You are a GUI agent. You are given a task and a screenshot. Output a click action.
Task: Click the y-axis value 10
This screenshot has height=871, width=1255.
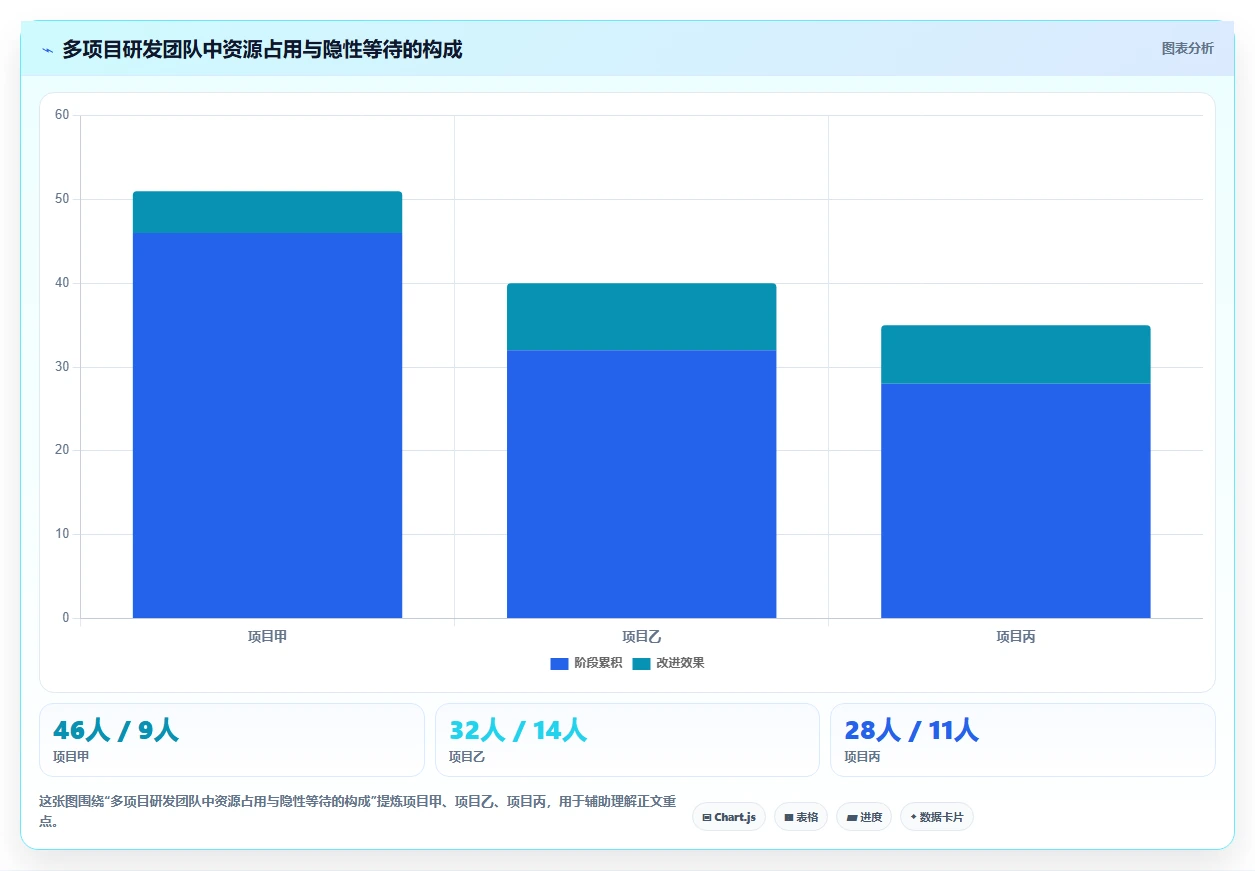click(62, 534)
